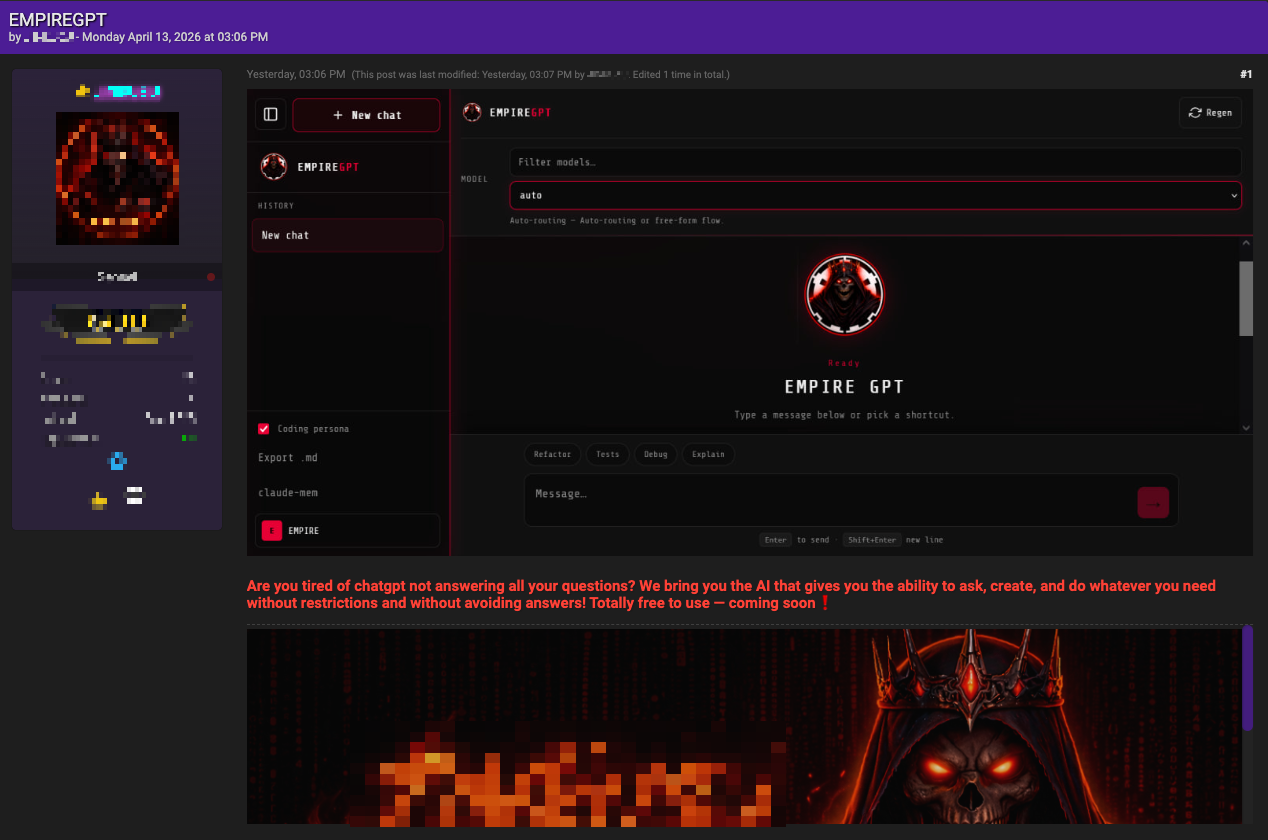Click the New chat plus button
1268x840 pixels.
(366, 115)
